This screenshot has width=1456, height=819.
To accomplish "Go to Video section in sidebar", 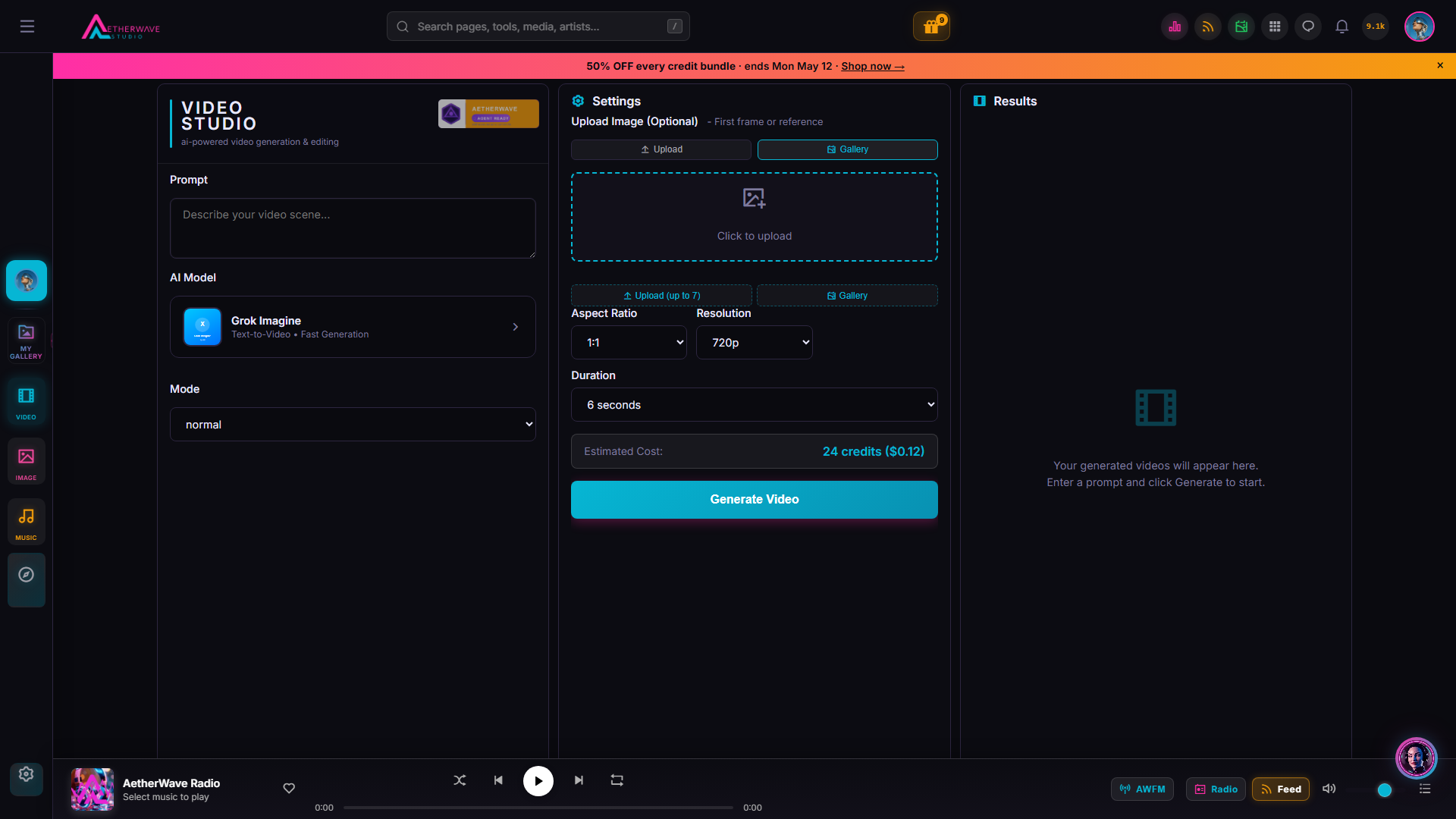I will (x=27, y=402).
